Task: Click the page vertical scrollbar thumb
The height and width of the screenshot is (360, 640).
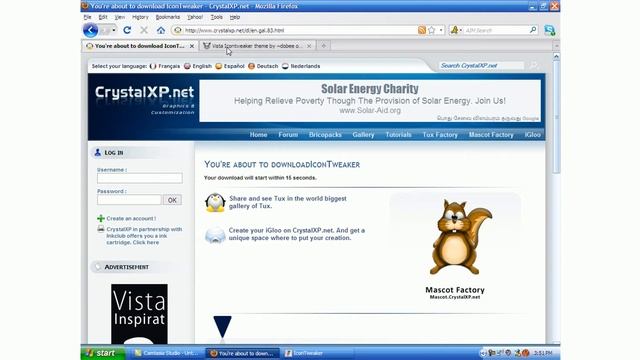Action: (x=556, y=116)
